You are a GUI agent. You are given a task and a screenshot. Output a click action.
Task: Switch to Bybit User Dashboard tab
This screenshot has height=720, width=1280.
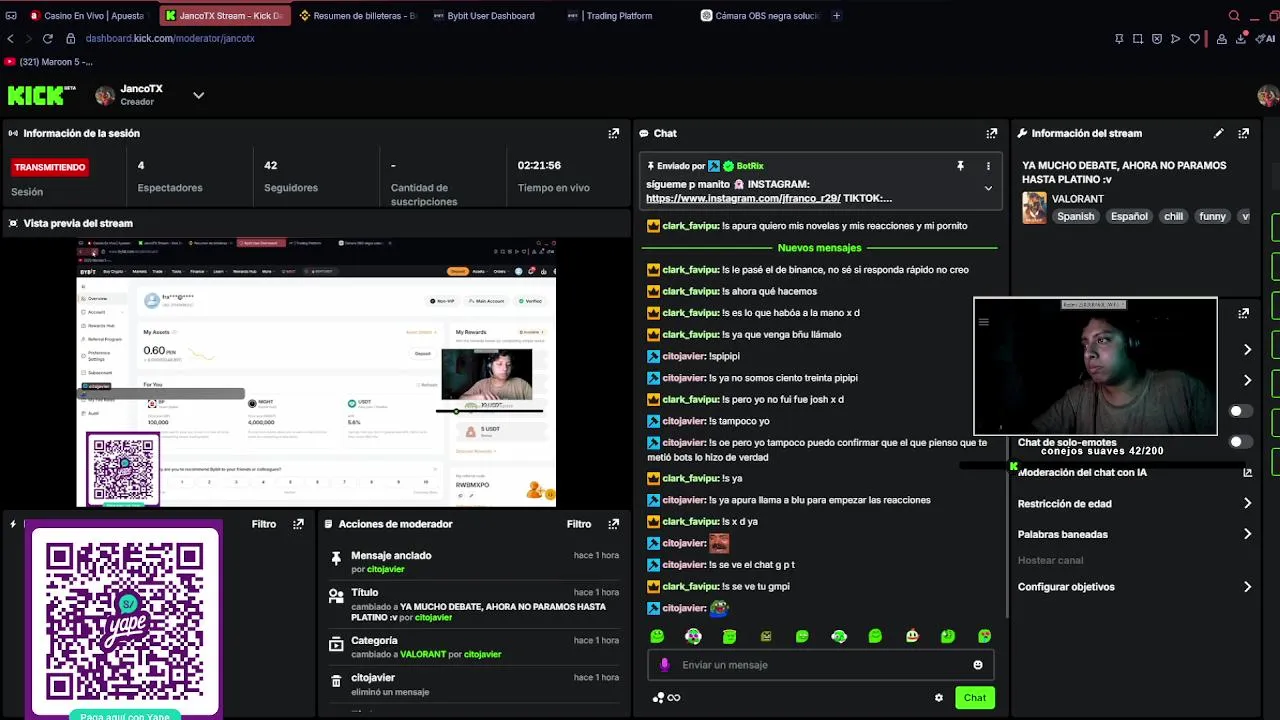(491, 15)
